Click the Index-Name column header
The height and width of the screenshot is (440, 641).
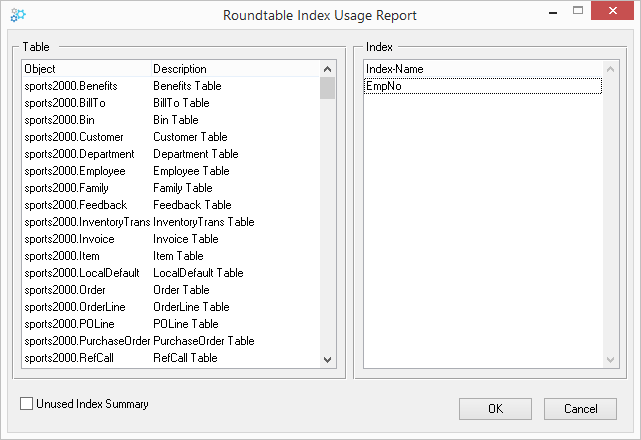coord(483,69)
